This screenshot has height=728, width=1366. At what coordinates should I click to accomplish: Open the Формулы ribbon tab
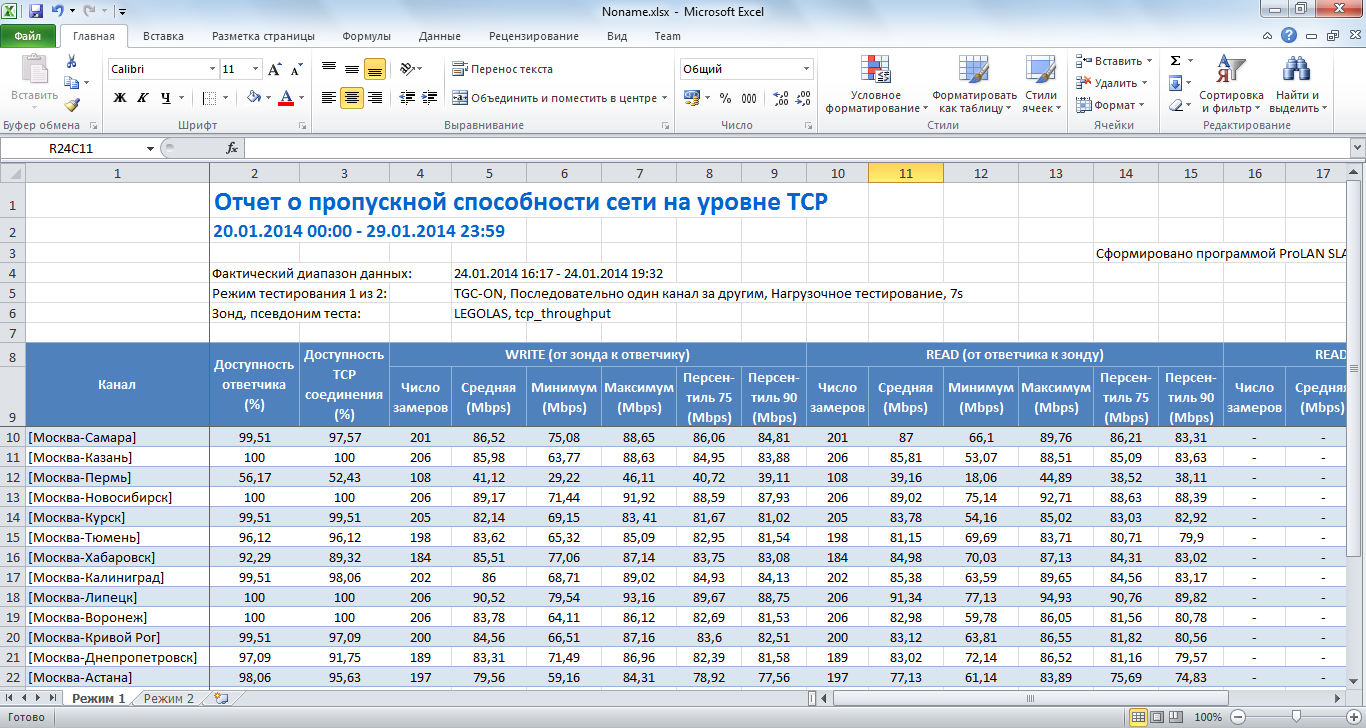point(366,36)
